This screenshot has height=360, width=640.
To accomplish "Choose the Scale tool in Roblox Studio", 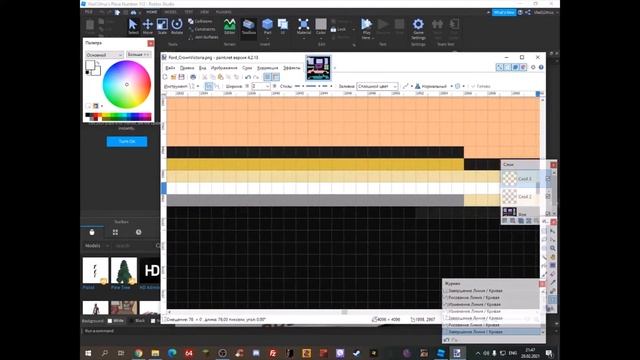I will point(162,27).
